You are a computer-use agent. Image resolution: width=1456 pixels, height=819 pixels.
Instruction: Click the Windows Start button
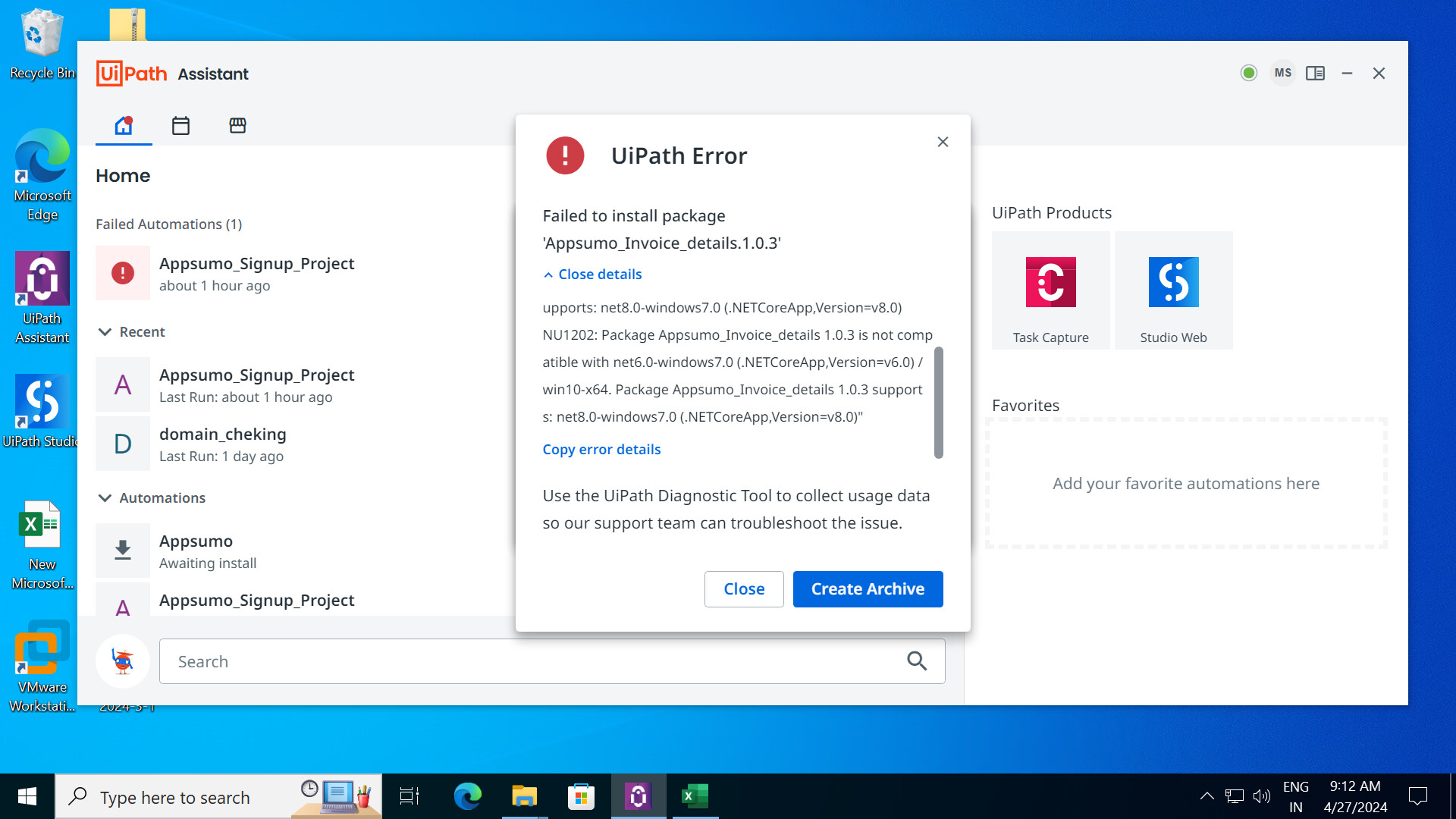27,796
